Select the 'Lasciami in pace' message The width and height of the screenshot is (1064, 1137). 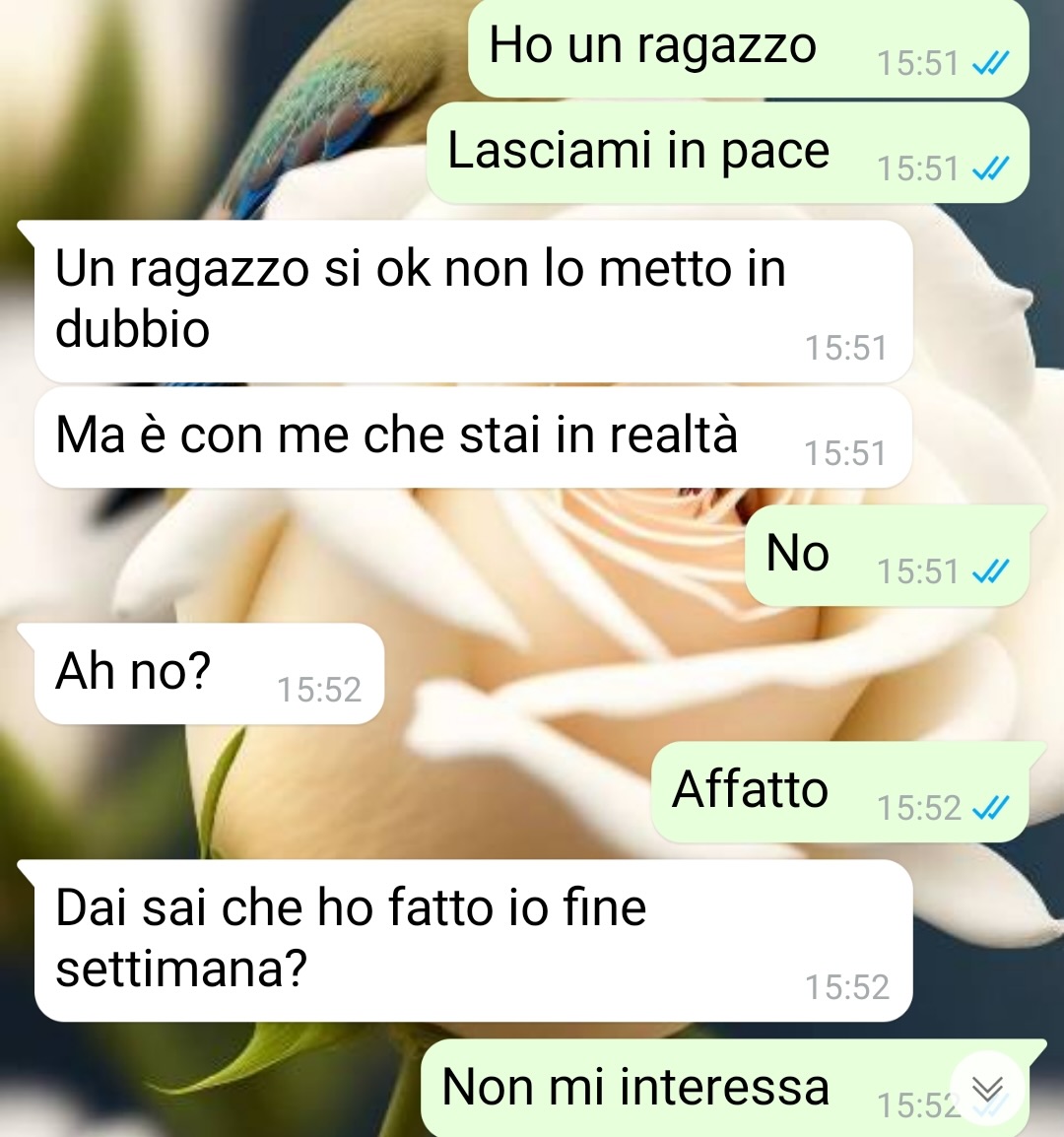[727, 153]
